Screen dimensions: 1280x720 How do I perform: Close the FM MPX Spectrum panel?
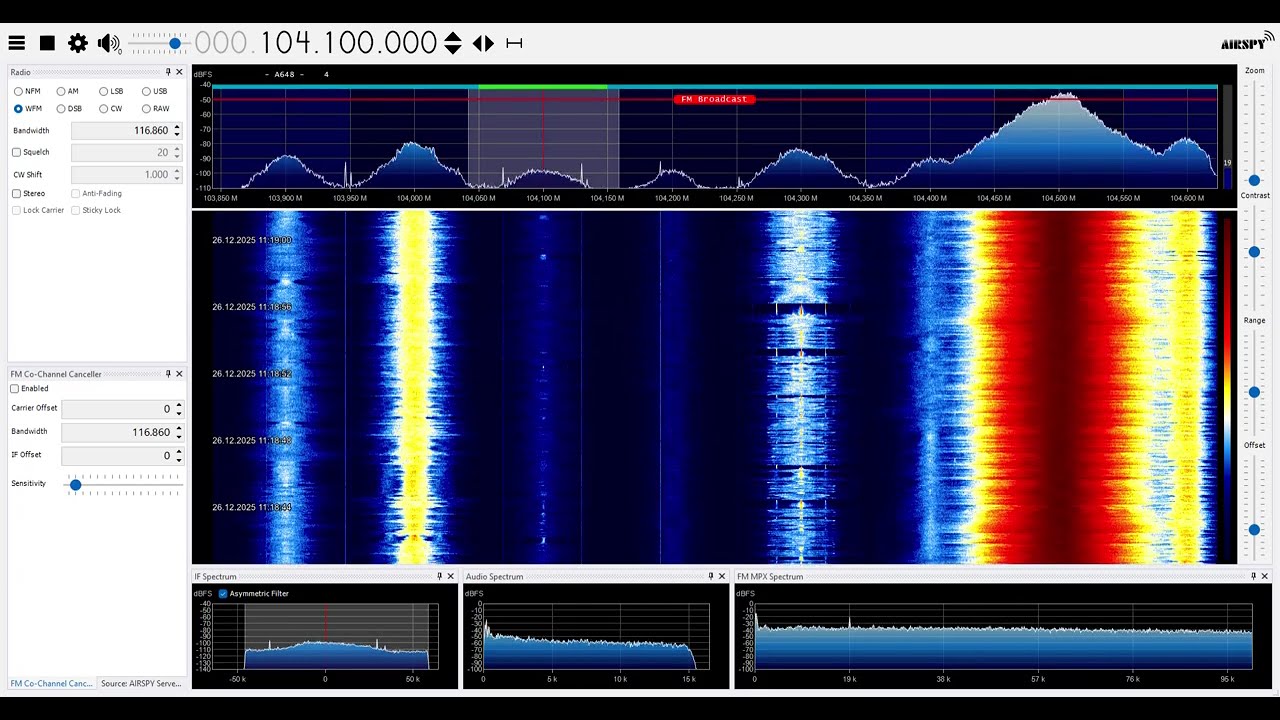(1265, 576)
